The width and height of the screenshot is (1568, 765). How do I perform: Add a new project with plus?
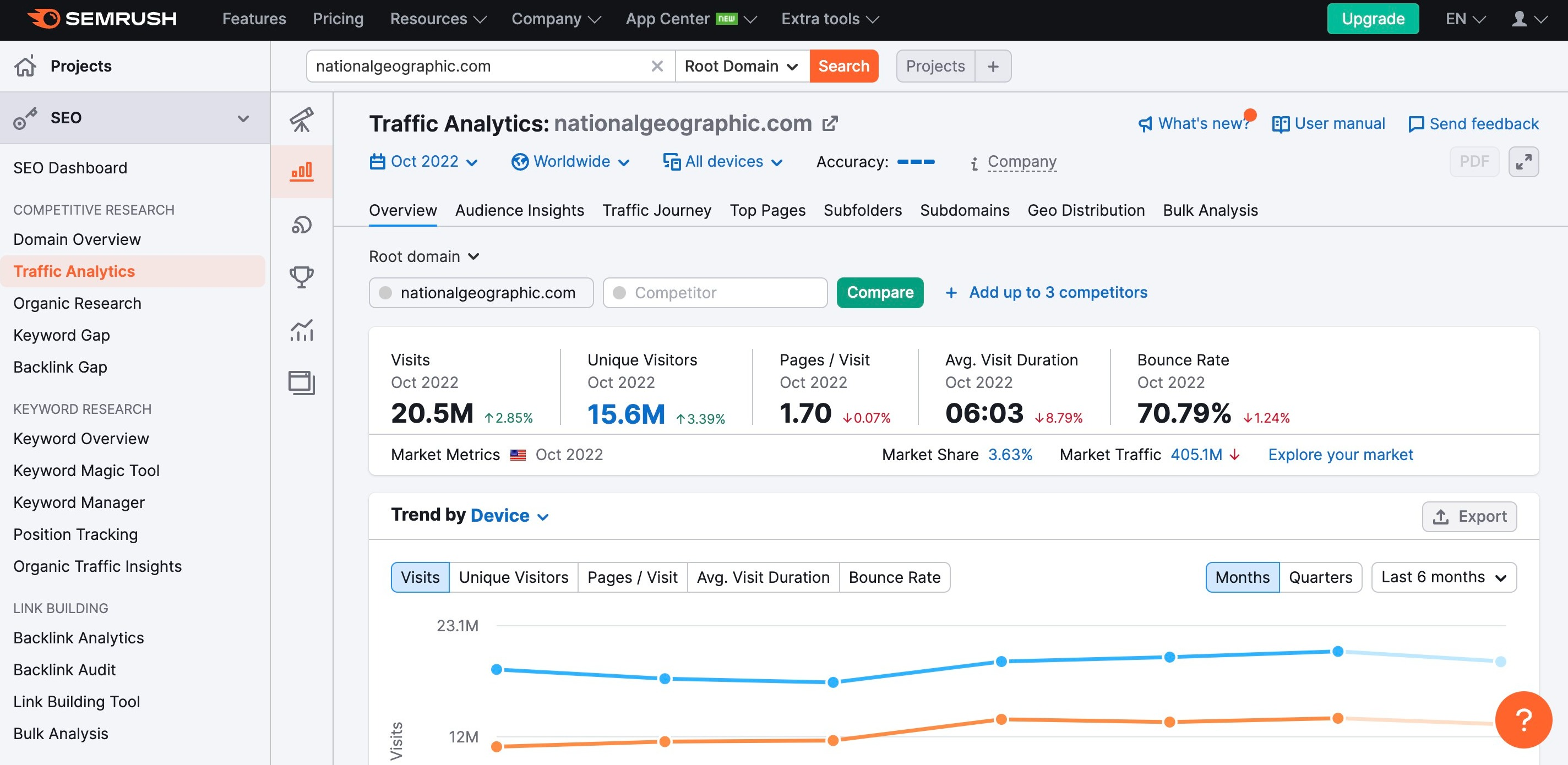[x=993, y=65]
